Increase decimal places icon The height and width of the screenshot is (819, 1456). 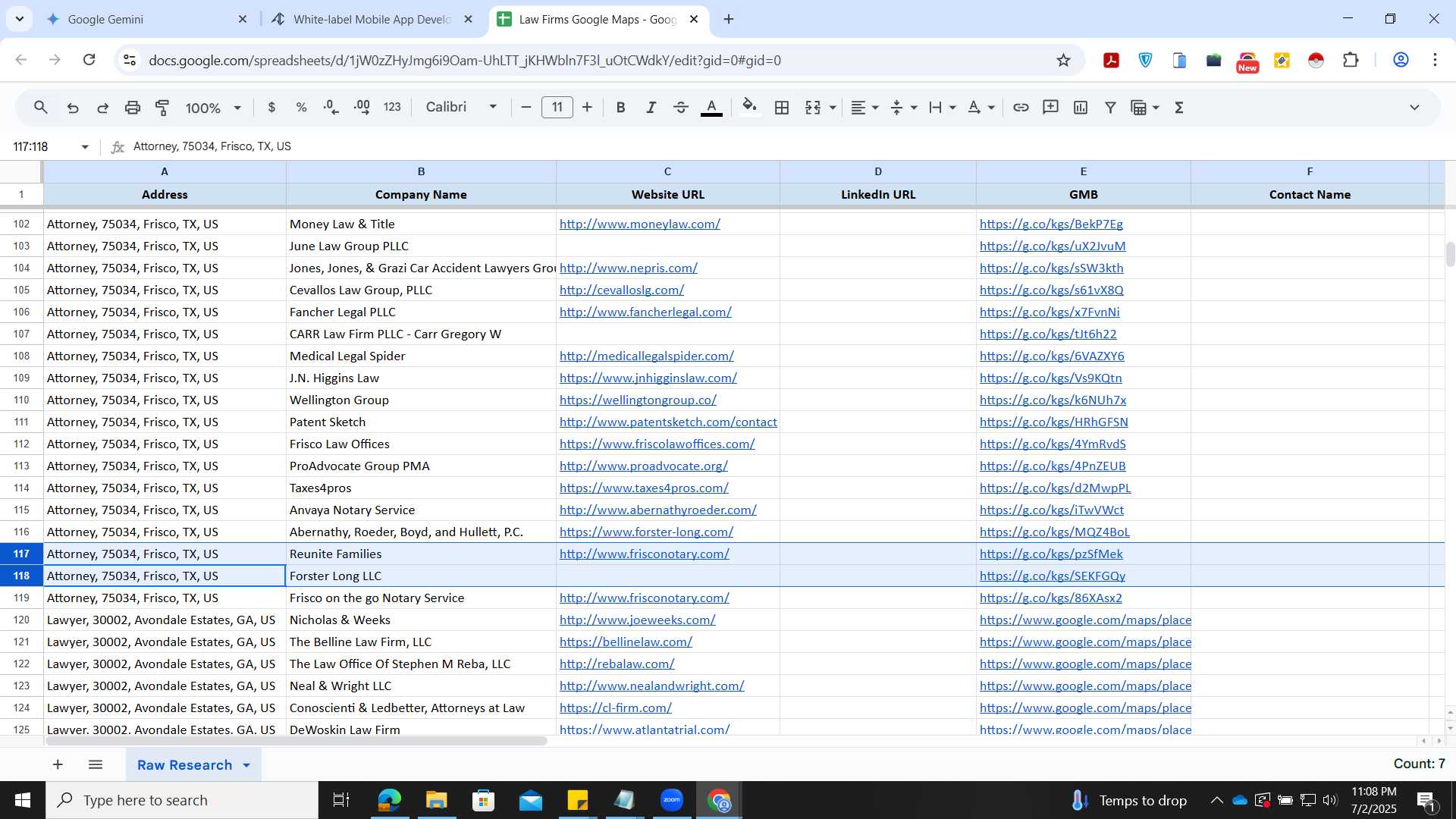tap(362, 108)
